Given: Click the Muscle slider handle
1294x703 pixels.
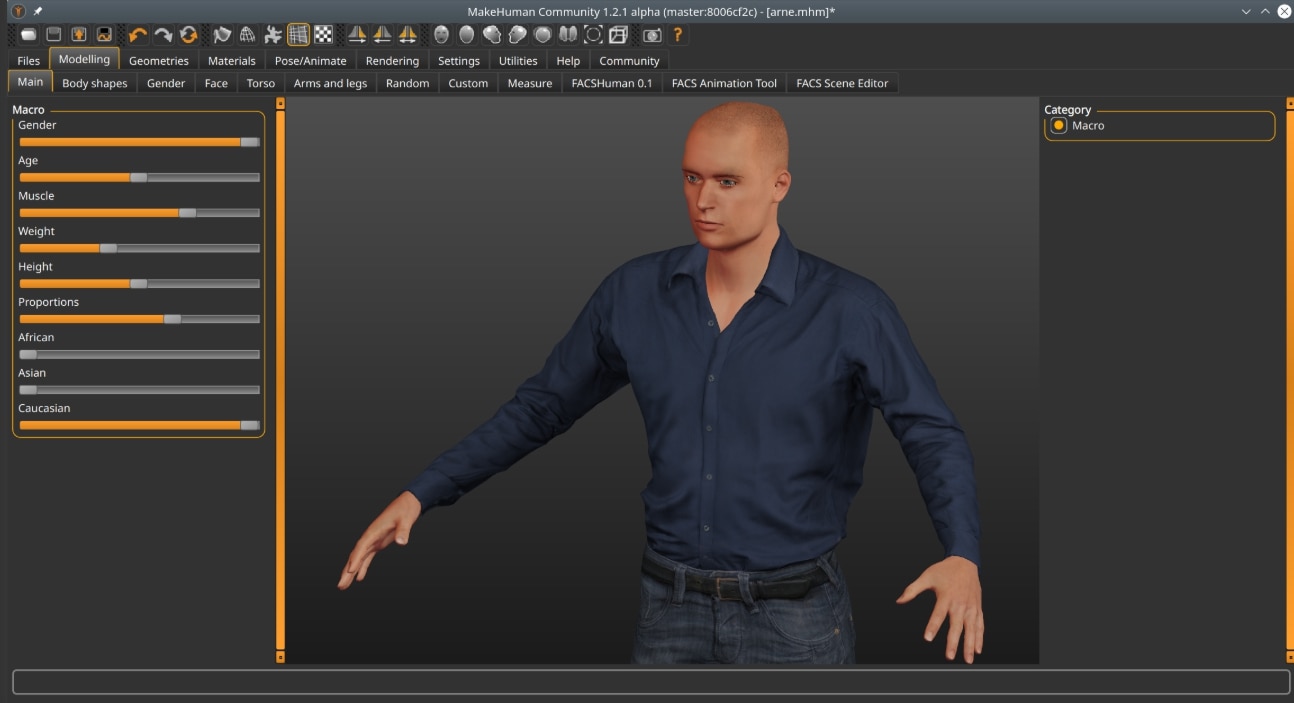Looking at the screenshot, I should click(187, 213).
